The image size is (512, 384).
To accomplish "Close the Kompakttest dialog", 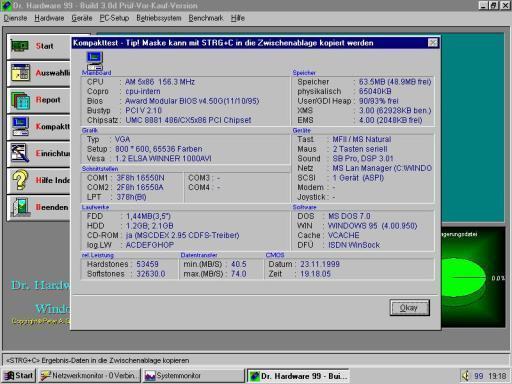I will (433, 43).
